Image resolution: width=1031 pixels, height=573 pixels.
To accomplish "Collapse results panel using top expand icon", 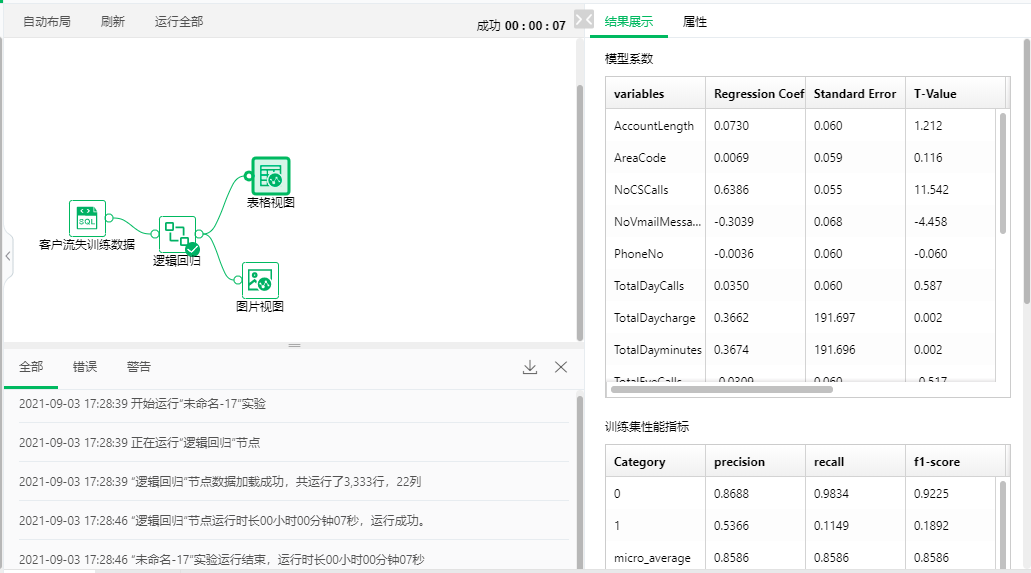I will point(585,19).
